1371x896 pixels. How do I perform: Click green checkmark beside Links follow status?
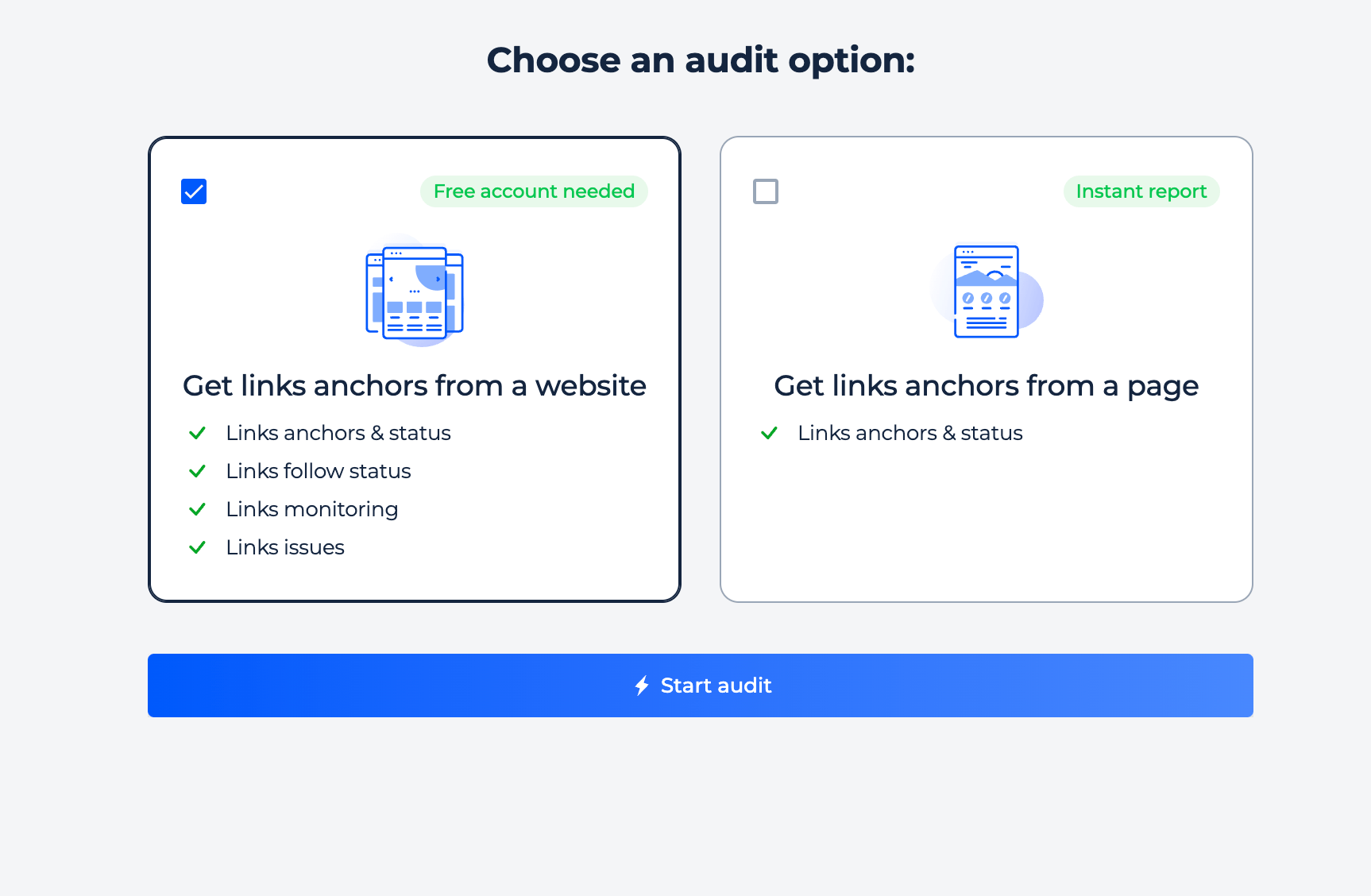pos(197,471)
